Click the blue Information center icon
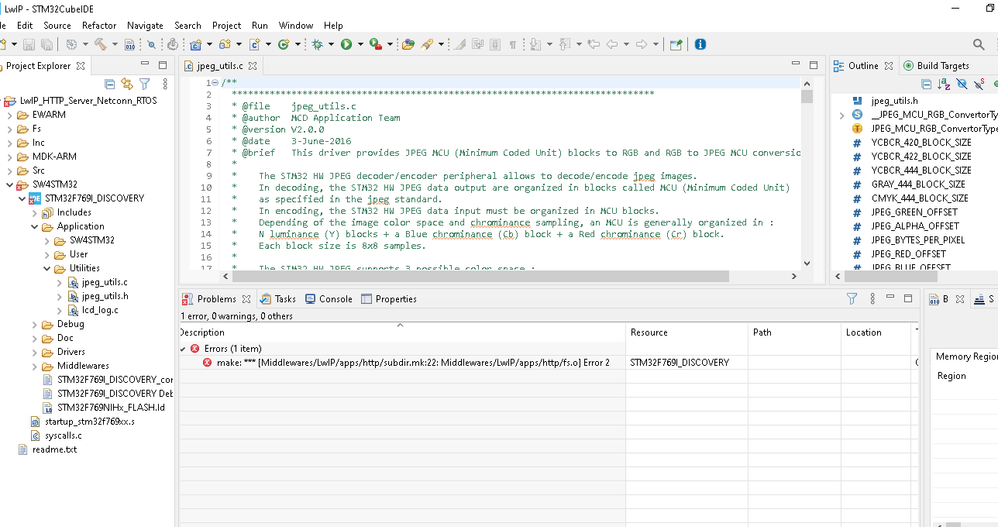 click(700, 45)
